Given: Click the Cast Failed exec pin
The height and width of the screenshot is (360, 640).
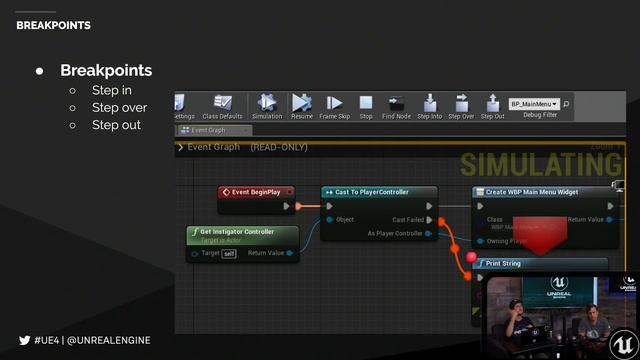Looking at the screenshot, I should tap(429, 220).
